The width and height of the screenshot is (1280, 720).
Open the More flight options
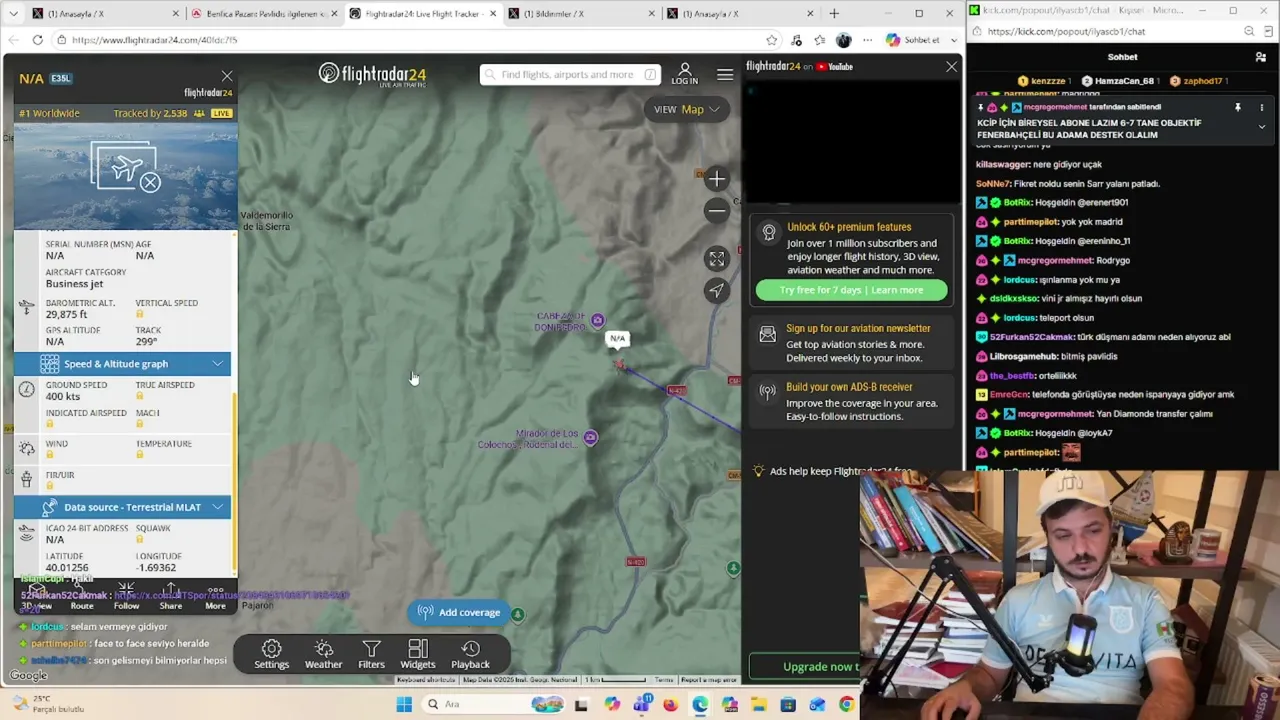[x=215, y=597]
